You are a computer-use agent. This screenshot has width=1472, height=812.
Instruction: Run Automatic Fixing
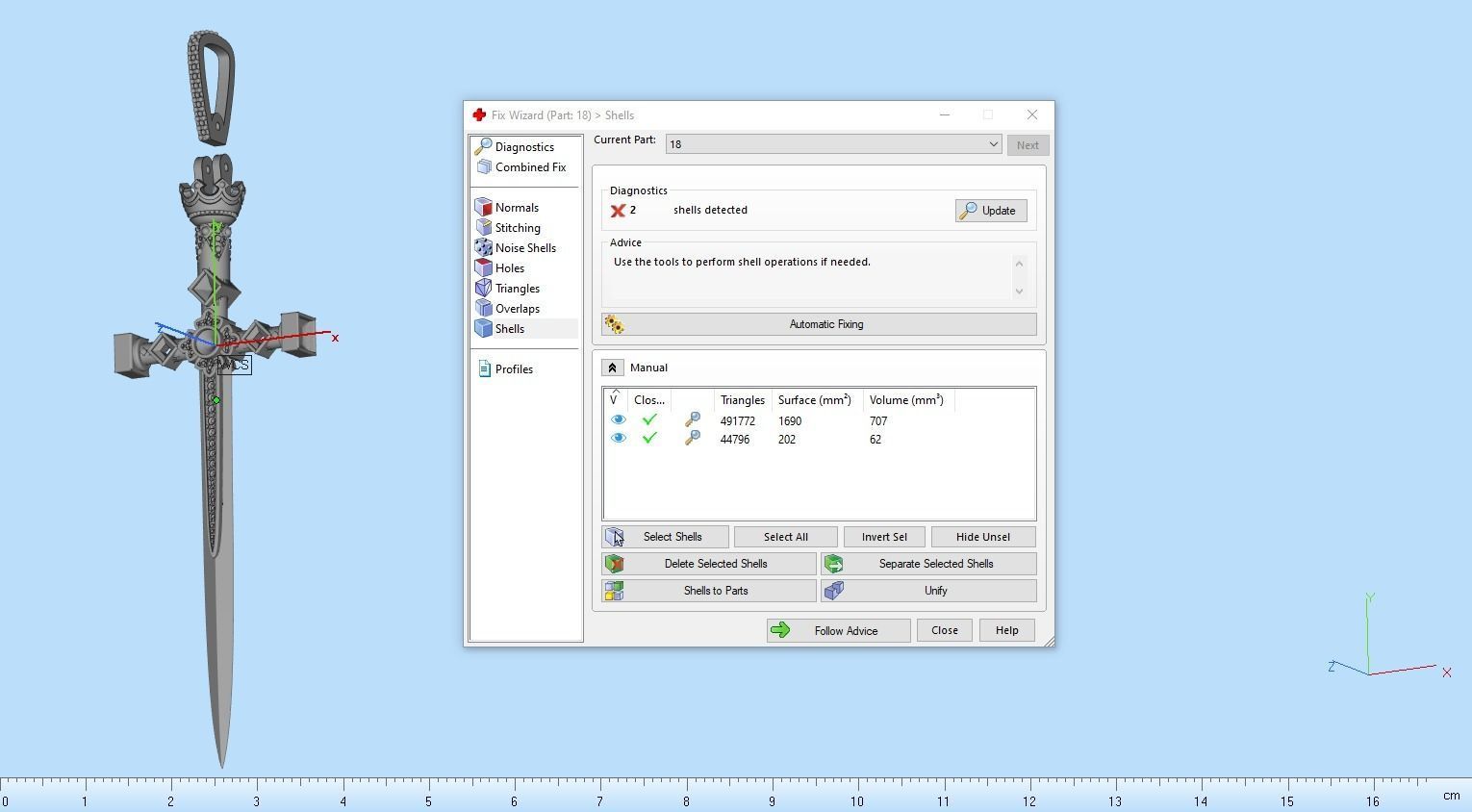[819, 324]
